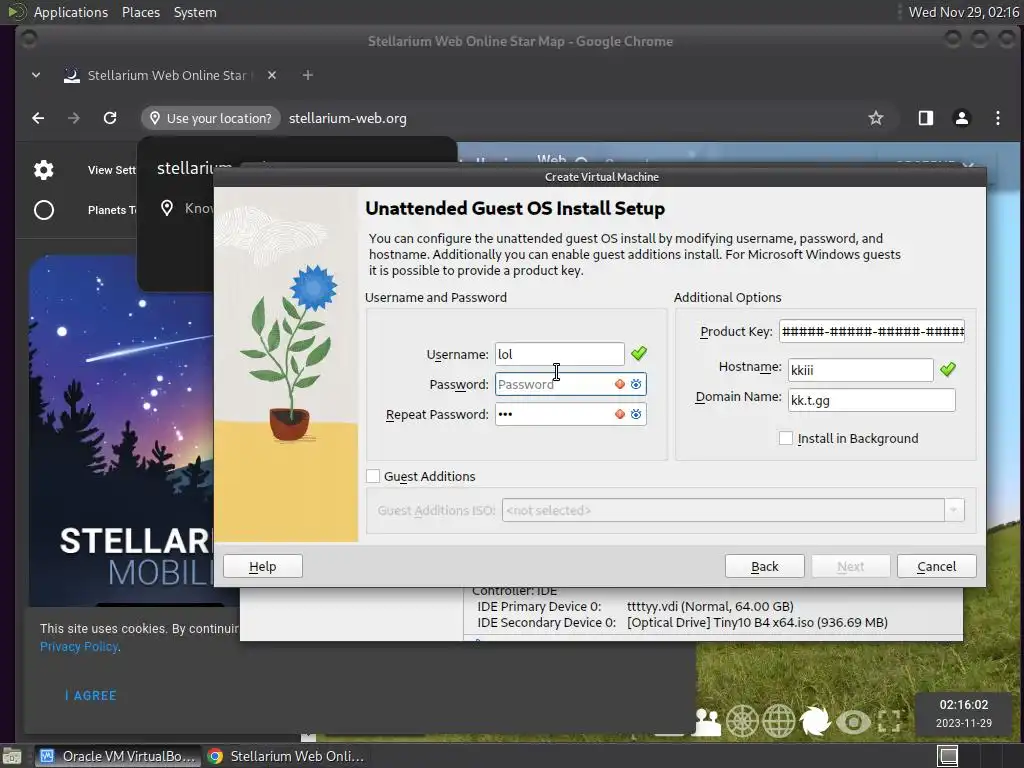Screen dimensions: 1024x768
Task: Click the Product Key field
Action: pos(872,331)
